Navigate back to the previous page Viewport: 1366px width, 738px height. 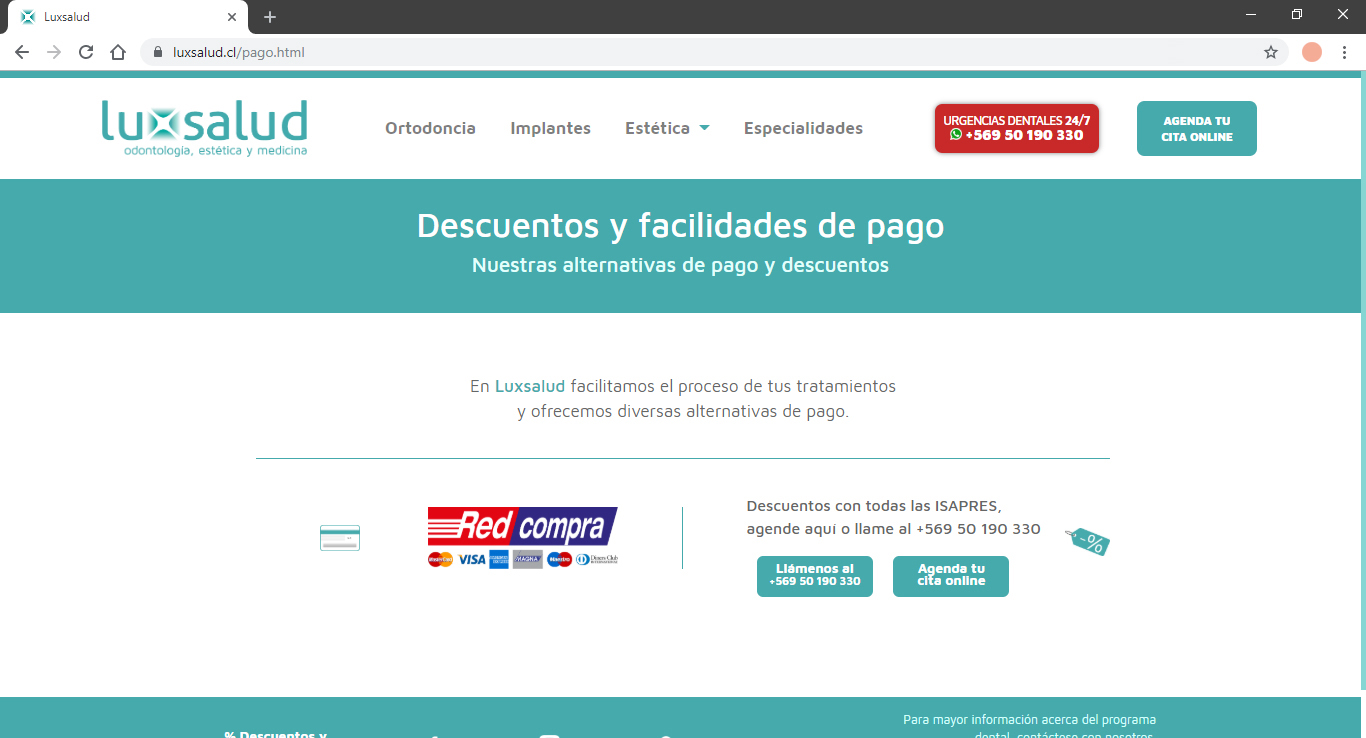coord(22,52)
